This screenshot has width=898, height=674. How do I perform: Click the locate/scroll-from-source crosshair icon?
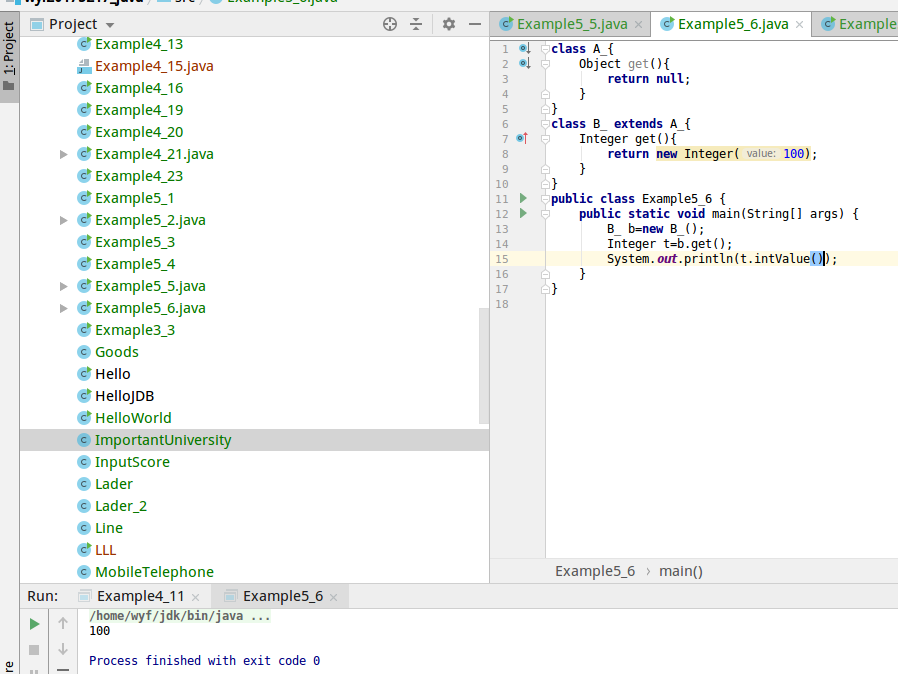pos(390,24)
